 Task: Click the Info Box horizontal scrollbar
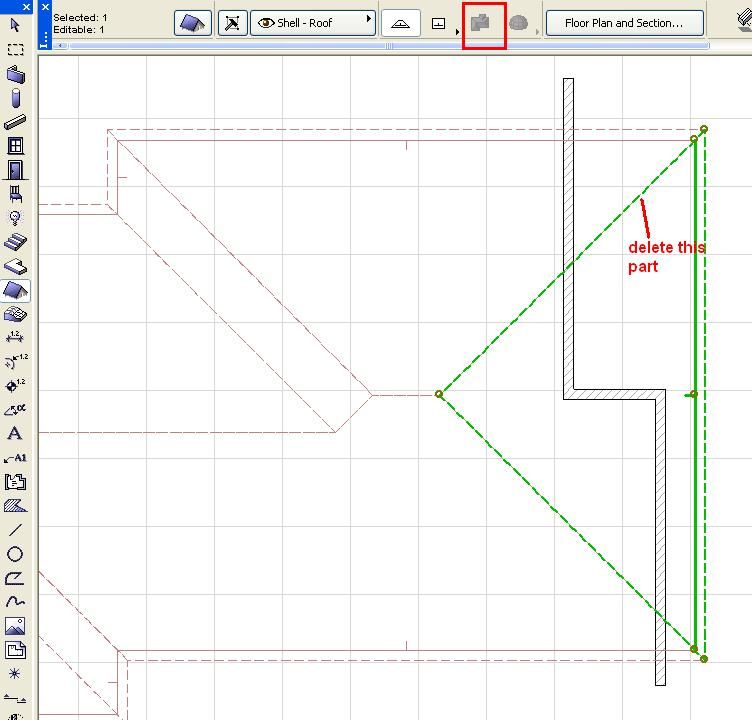(x=389, y=46)
